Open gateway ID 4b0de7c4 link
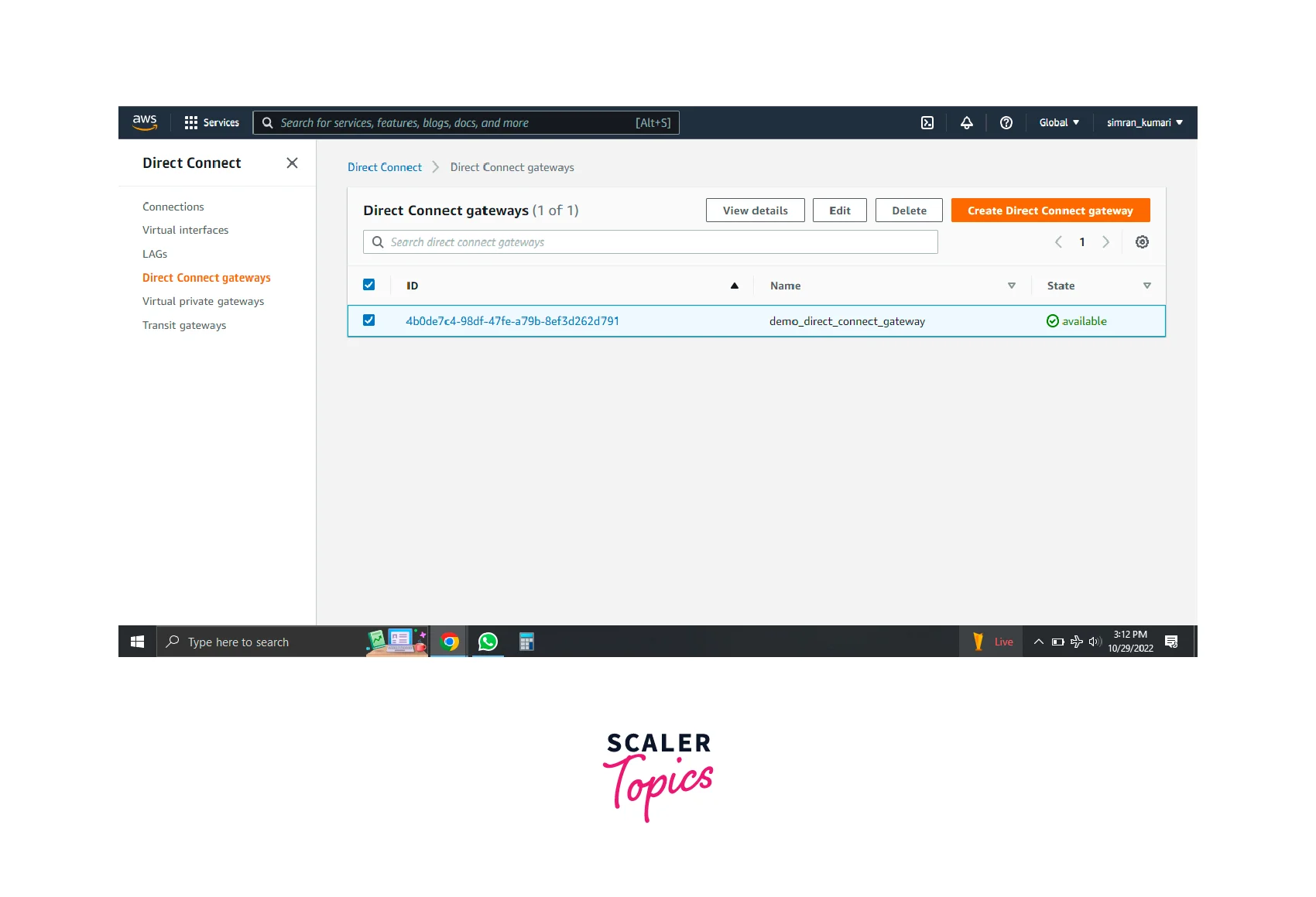Image resolution: width=1316 pixels, height=897 pixels. click(512, 321)
